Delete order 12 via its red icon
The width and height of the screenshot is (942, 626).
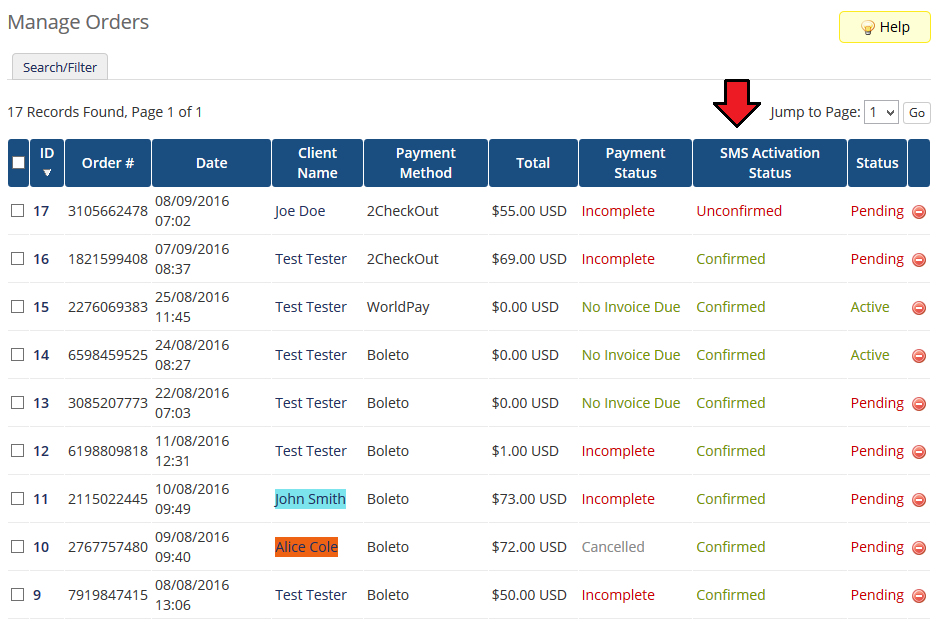pyautogui.click(x=919, y=452)
